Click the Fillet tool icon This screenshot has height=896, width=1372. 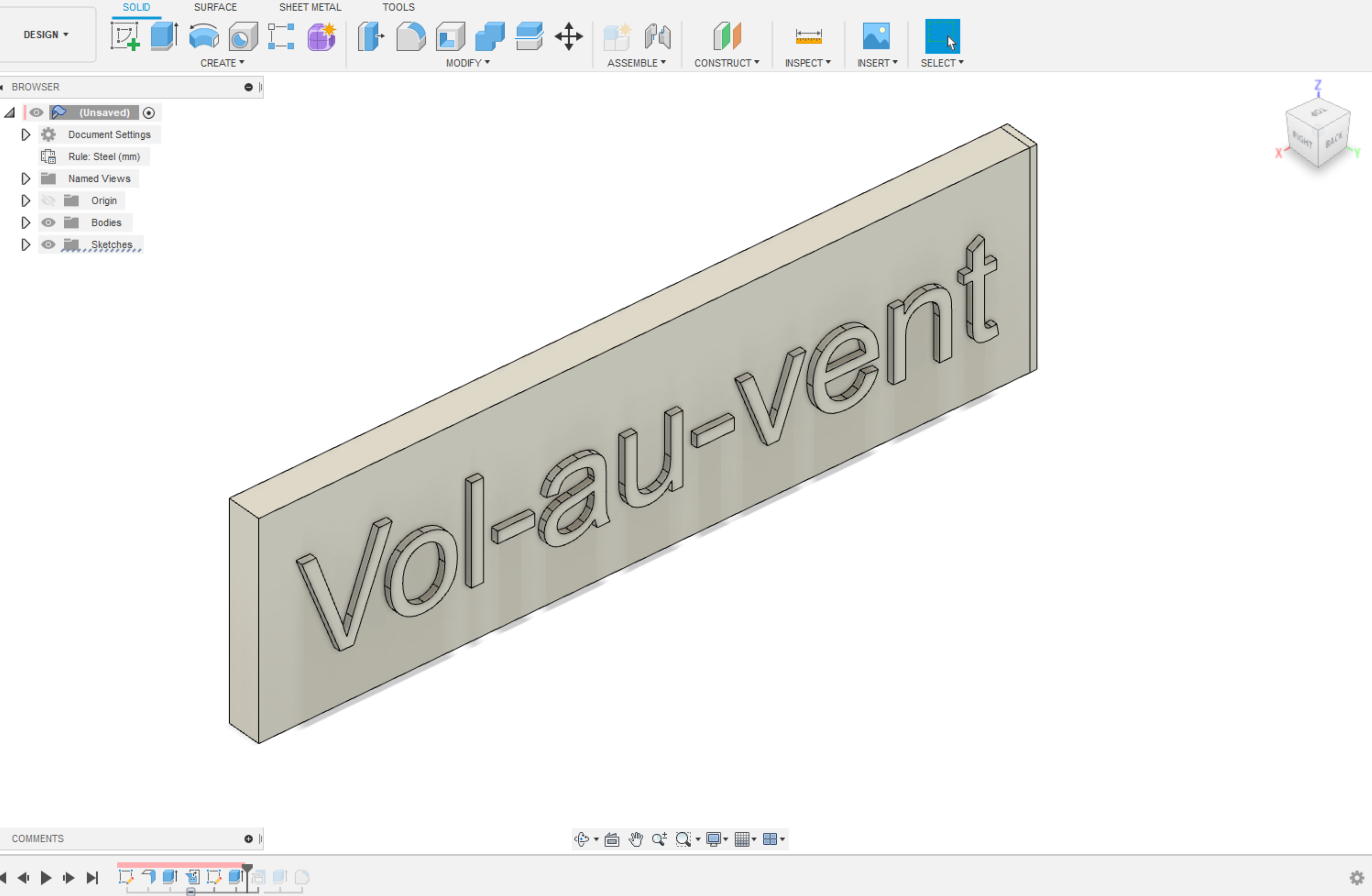pyautogui.click(x=410, y=36)
